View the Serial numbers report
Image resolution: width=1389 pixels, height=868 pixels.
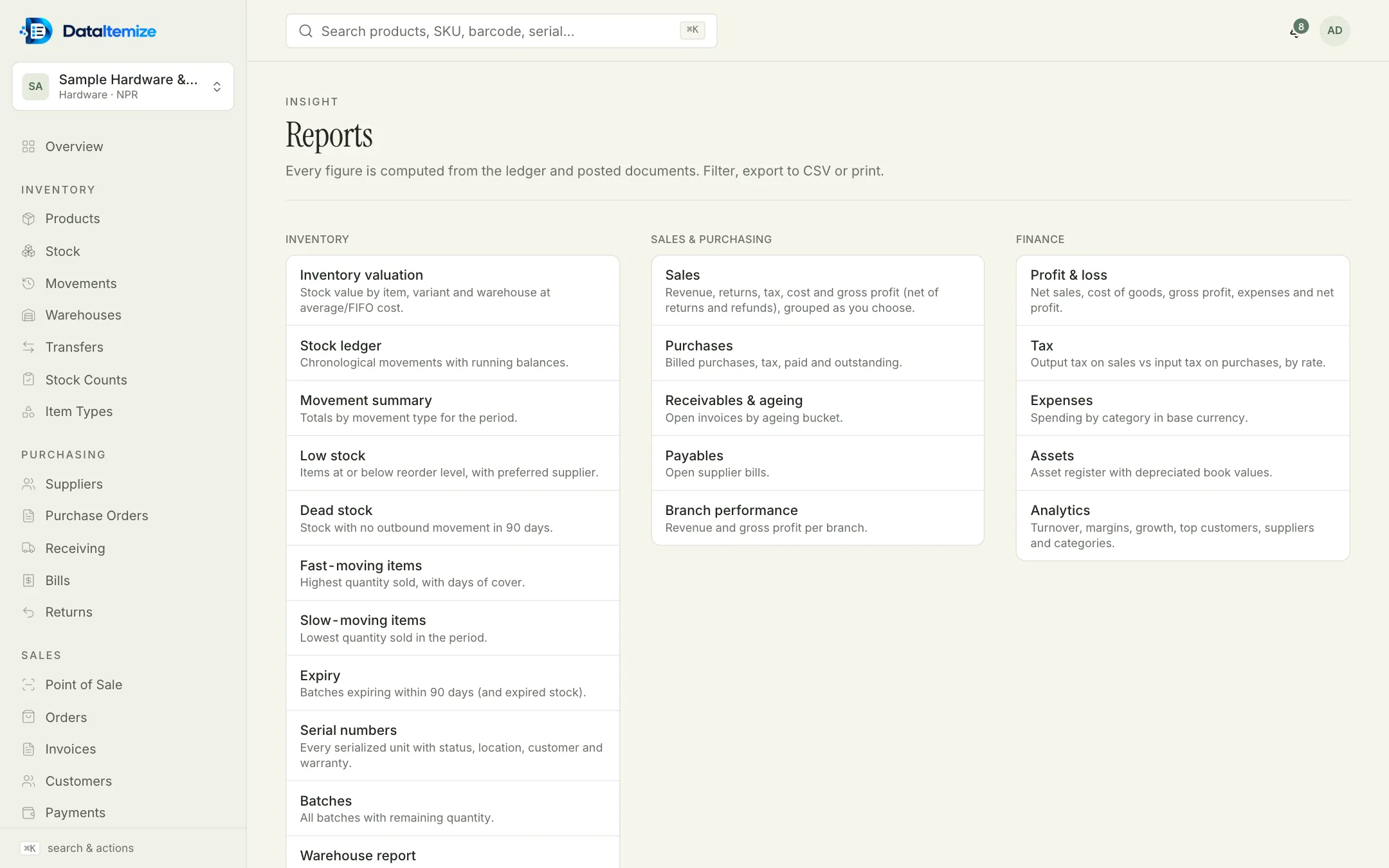pos(453,746)
